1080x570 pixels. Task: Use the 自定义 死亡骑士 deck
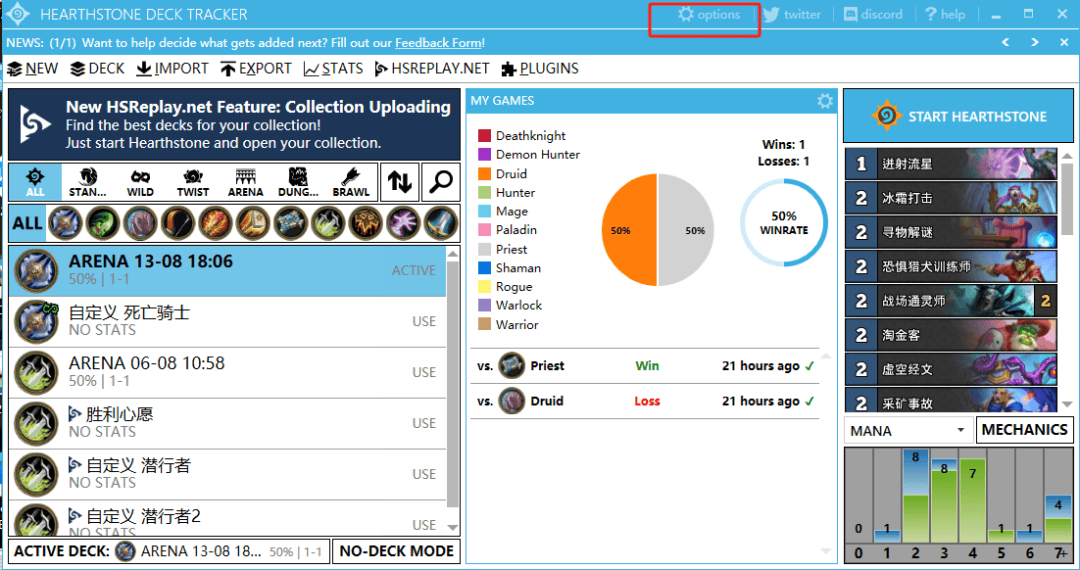pos(424,321)
